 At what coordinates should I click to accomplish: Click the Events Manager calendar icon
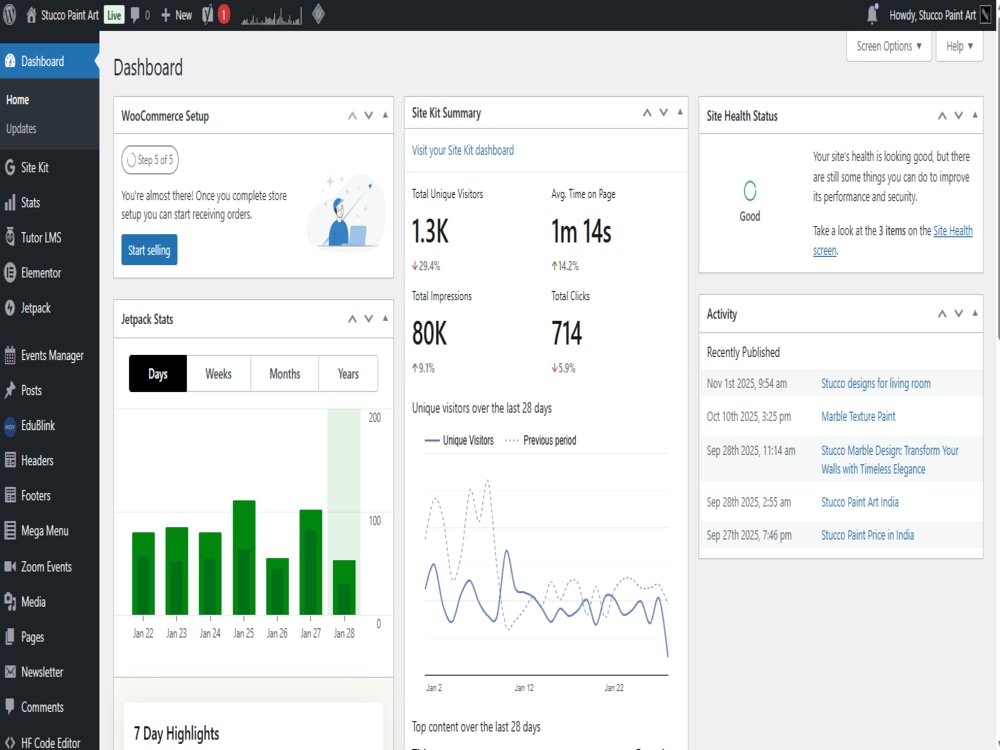click(x=10, y=355)
